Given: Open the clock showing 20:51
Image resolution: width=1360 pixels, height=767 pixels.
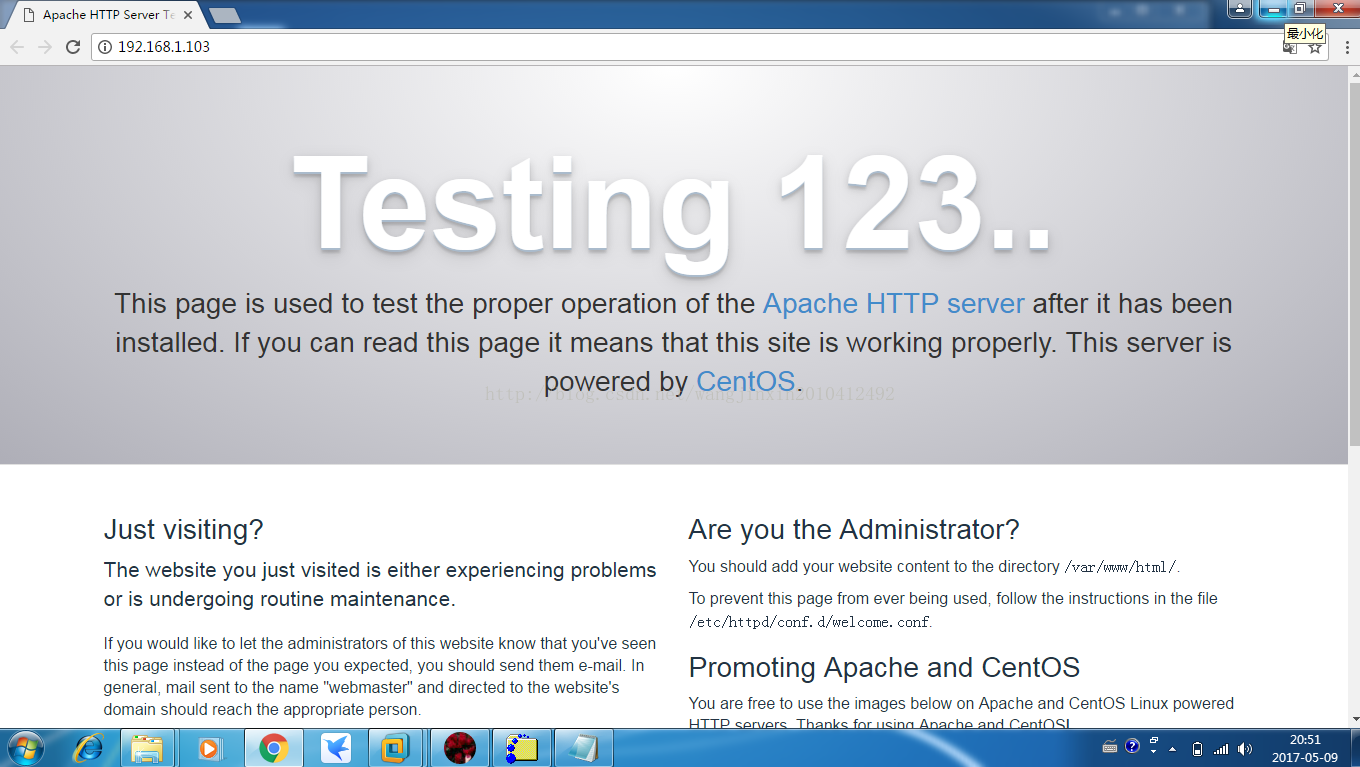Looking at the screenshot, I should pos(1305,748).
